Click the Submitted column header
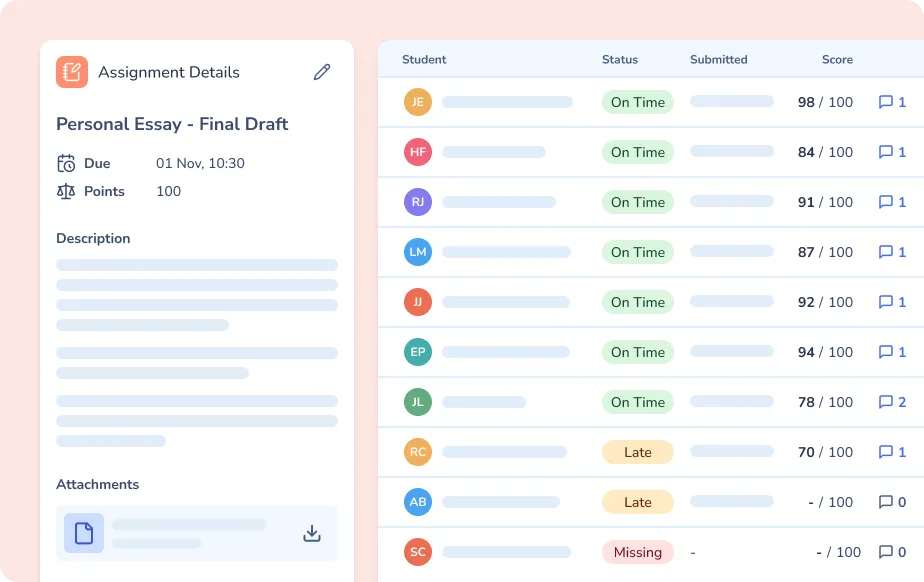Screen dimensions: 924x582 (718, 59)
